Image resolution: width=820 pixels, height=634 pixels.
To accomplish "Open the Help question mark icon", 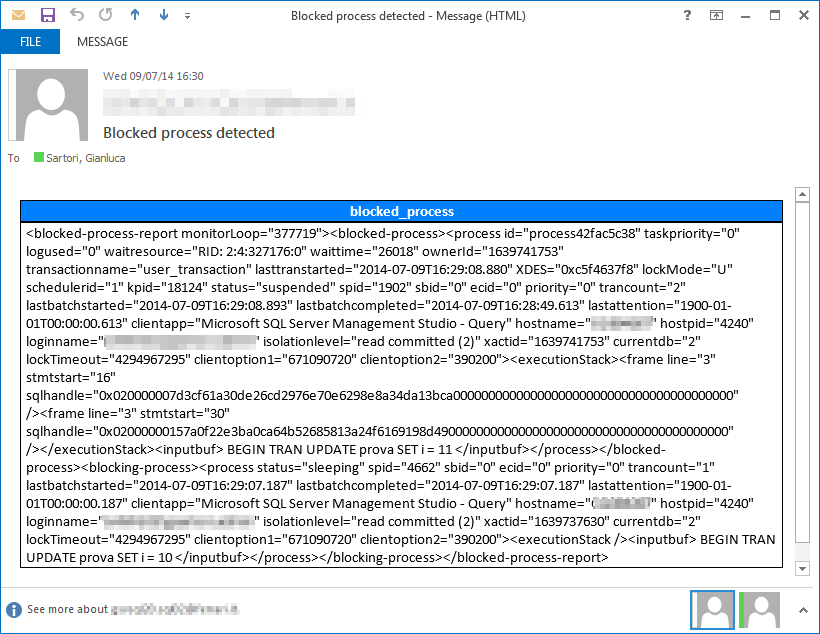I will [x=686, y=16].
